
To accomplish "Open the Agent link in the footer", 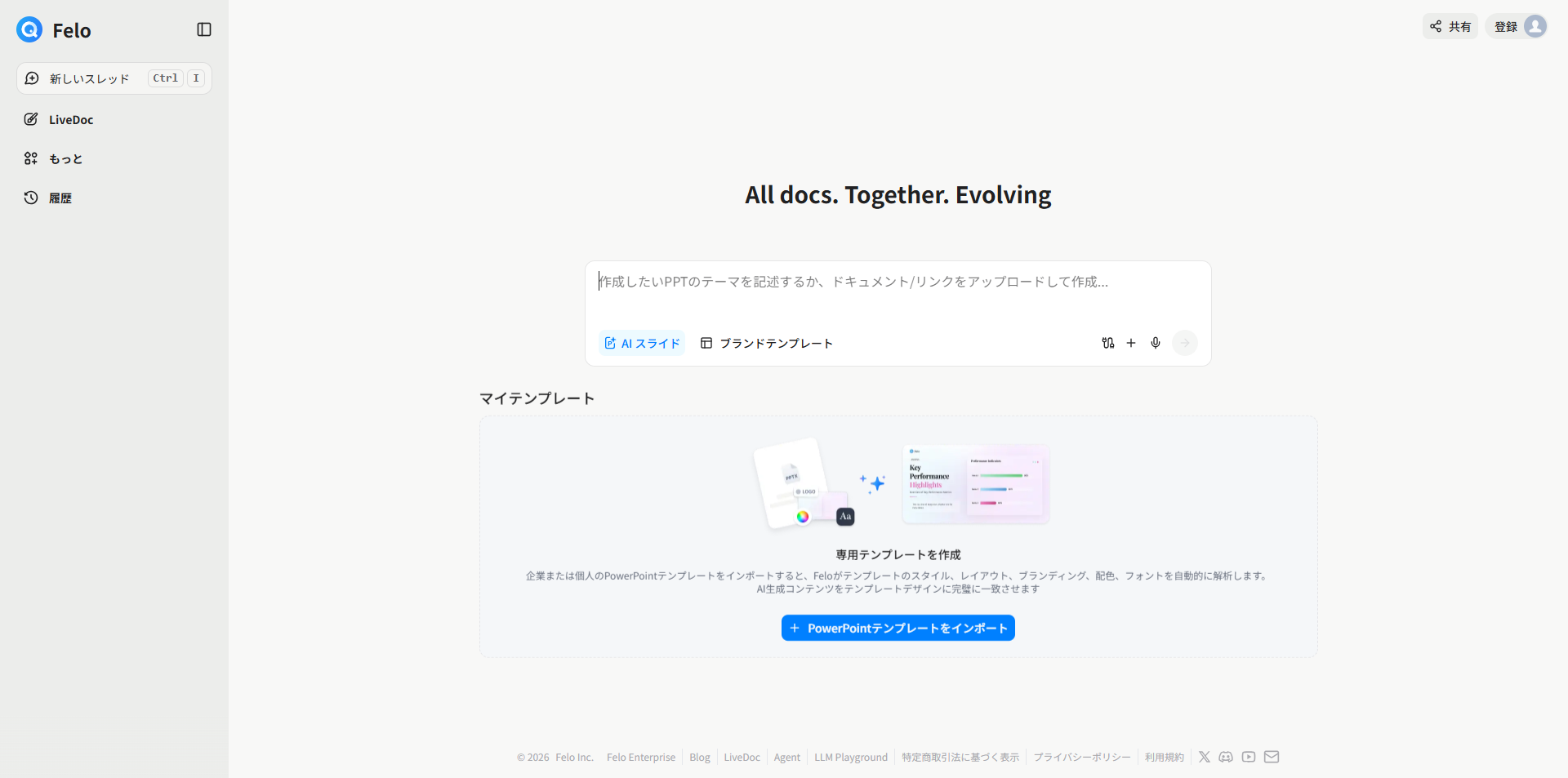I will (786, 757).
